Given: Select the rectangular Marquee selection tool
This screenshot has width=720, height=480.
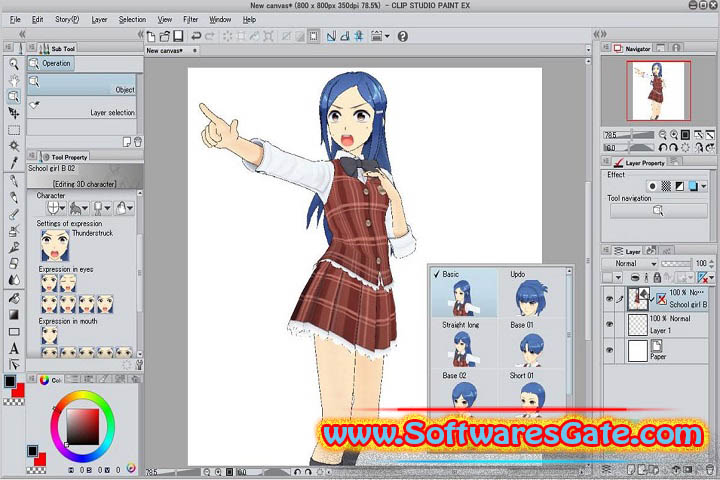Looking at the screenshot, I should (x=14, y=130).
